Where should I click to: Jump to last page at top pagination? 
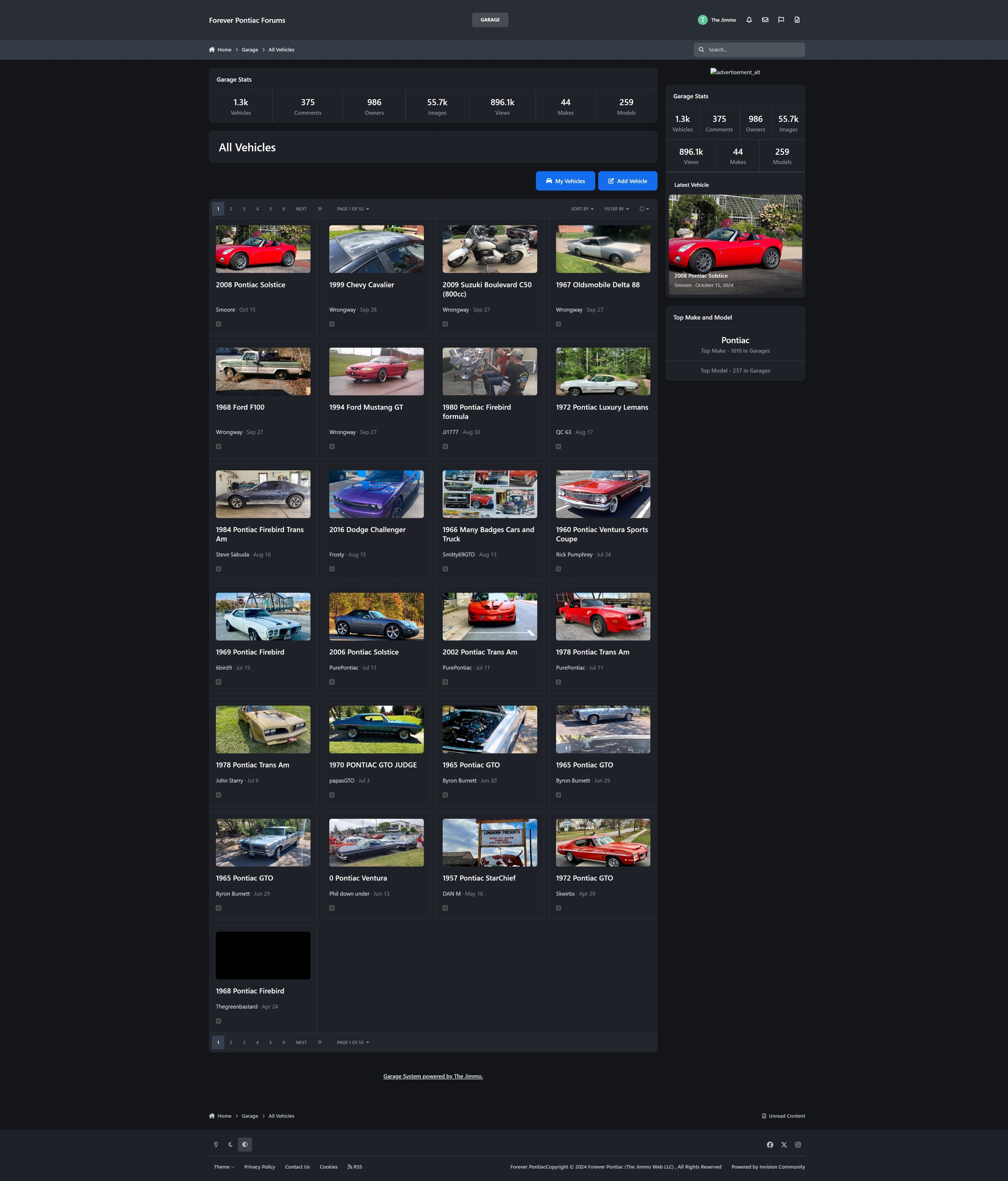[x=320, y=209]
